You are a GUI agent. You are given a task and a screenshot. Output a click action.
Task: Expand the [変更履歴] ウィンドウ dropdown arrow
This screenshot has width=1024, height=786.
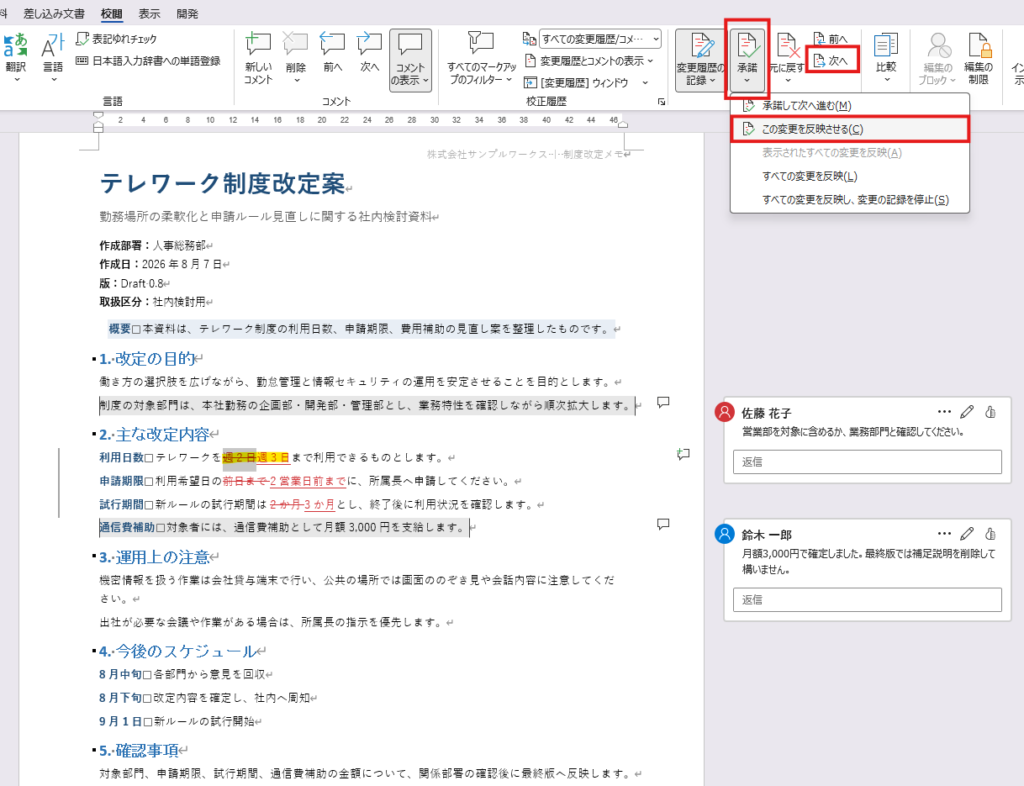(645, 83)
